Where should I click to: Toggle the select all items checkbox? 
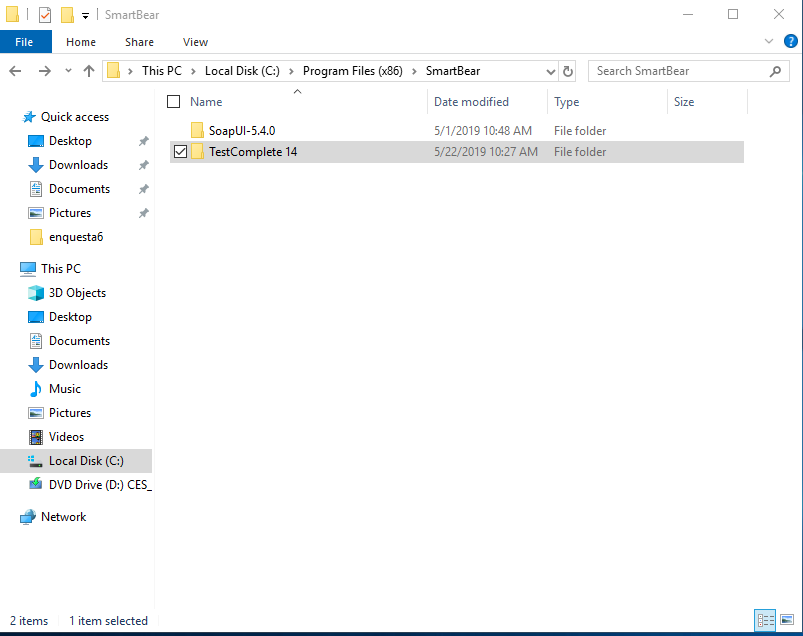click(x=174, y=102)
